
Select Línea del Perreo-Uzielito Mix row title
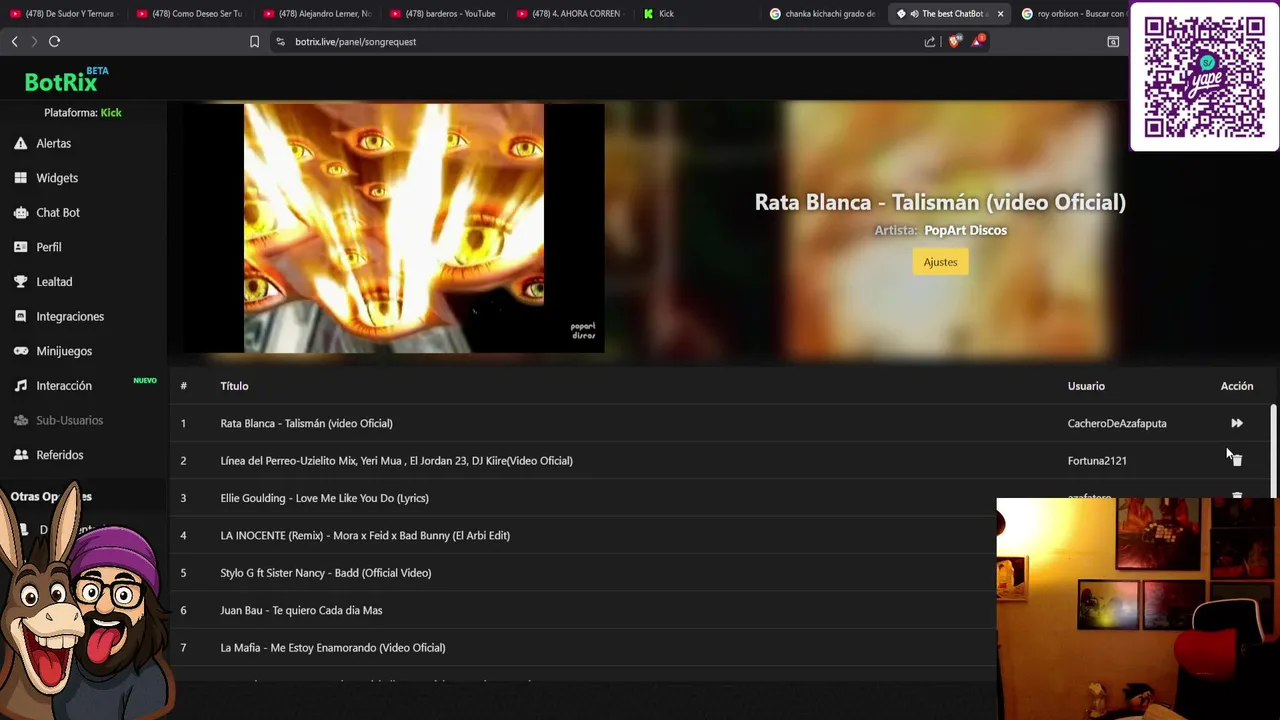pos(396,461)
